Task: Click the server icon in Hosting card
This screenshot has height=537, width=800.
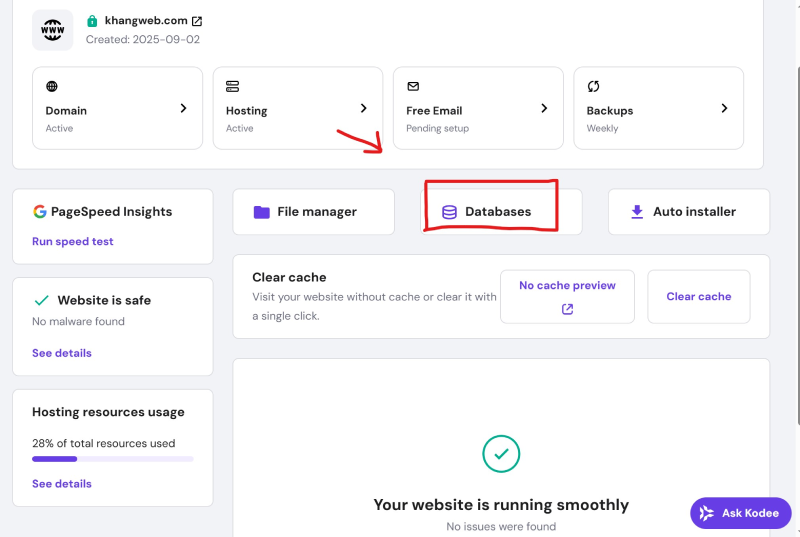Action: pyautogui.click(x=232, y=87)
